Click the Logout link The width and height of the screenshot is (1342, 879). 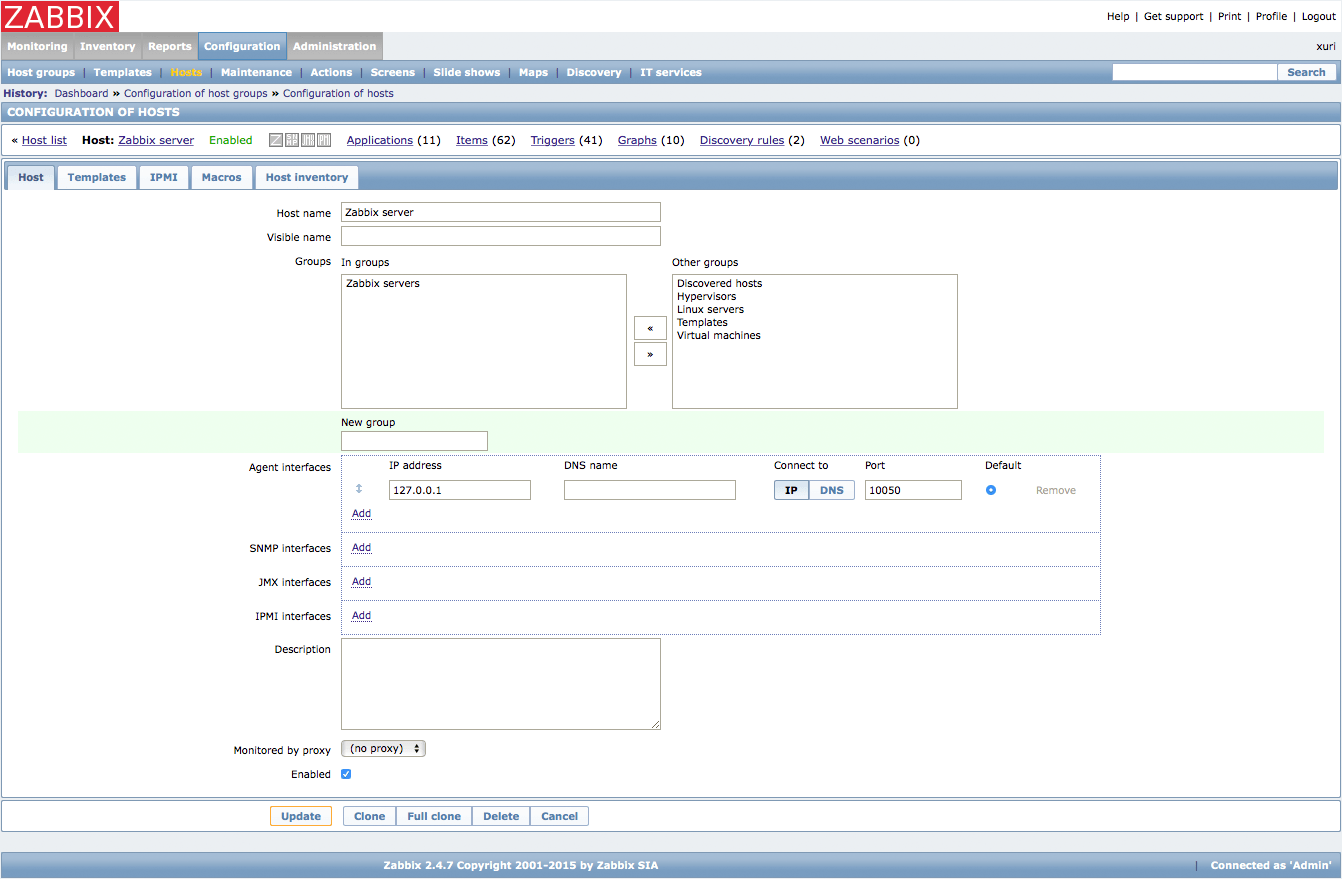coord(1319,16)
